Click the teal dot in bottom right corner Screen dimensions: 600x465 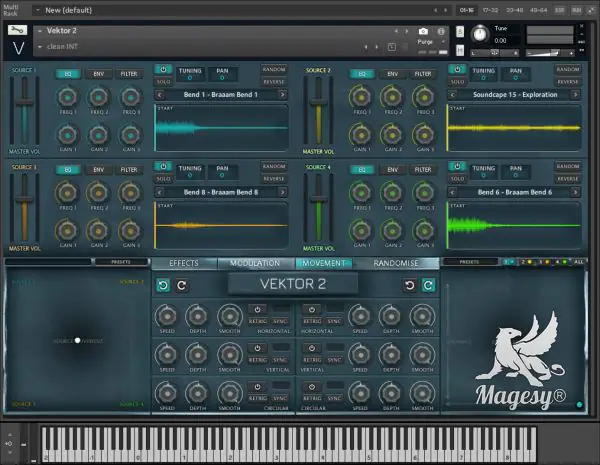(x=579, y=405)
